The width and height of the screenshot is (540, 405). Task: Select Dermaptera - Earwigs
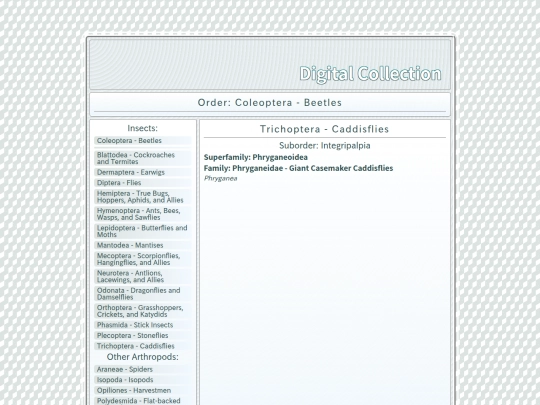click(x=143, y=172)
